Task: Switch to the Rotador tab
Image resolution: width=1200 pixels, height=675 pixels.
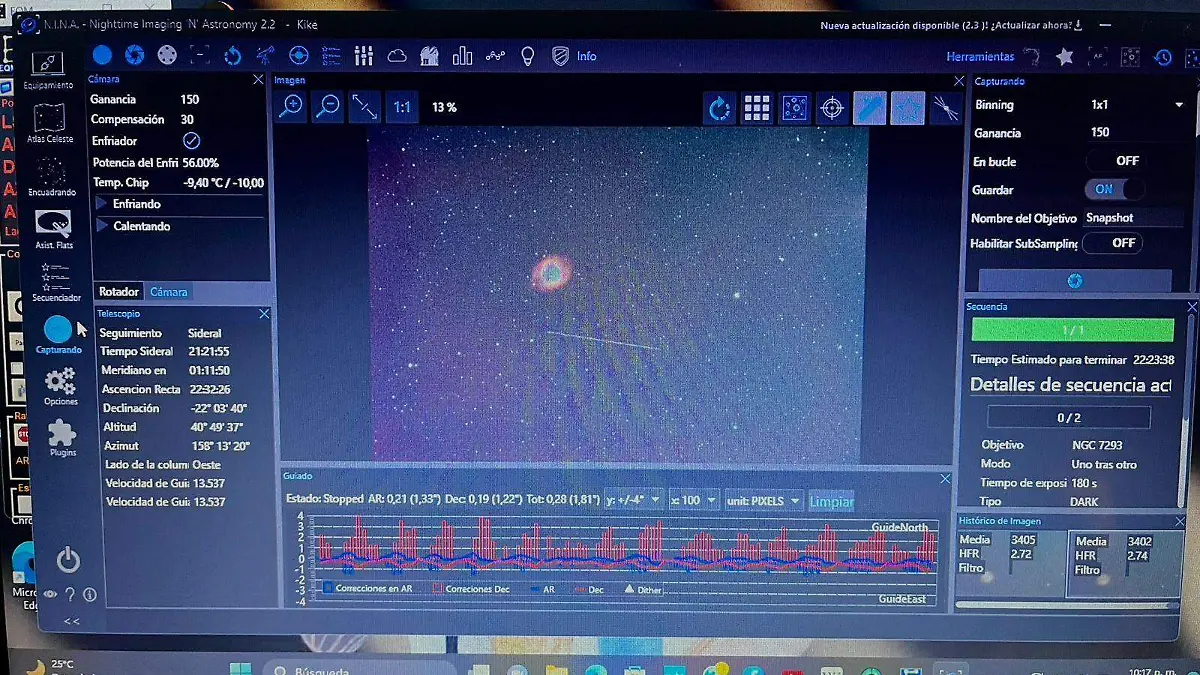Action: click(x=118, y=291)
